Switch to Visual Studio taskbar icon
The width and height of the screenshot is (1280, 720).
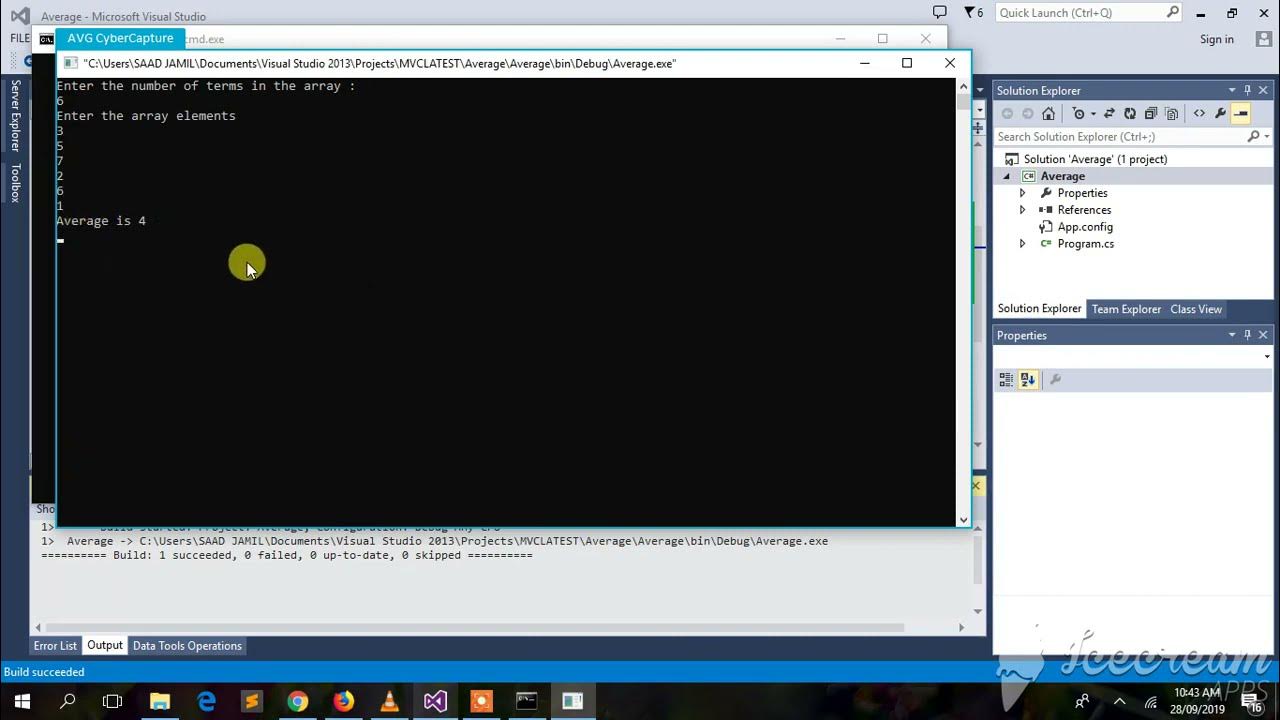click(x=435, y=701)
